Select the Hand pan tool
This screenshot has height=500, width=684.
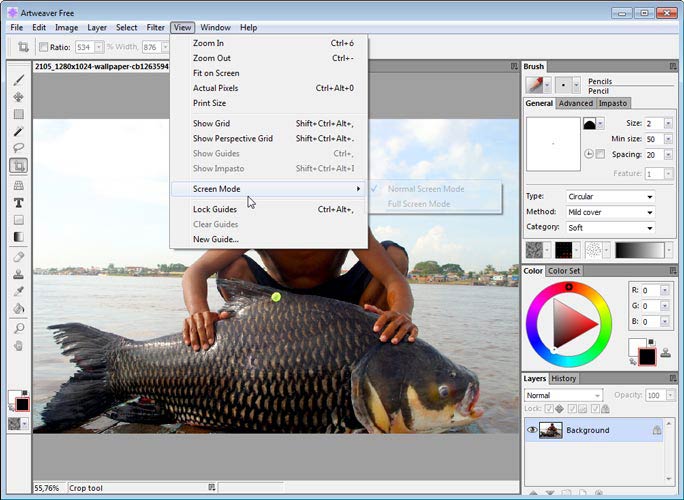point(19,345)
